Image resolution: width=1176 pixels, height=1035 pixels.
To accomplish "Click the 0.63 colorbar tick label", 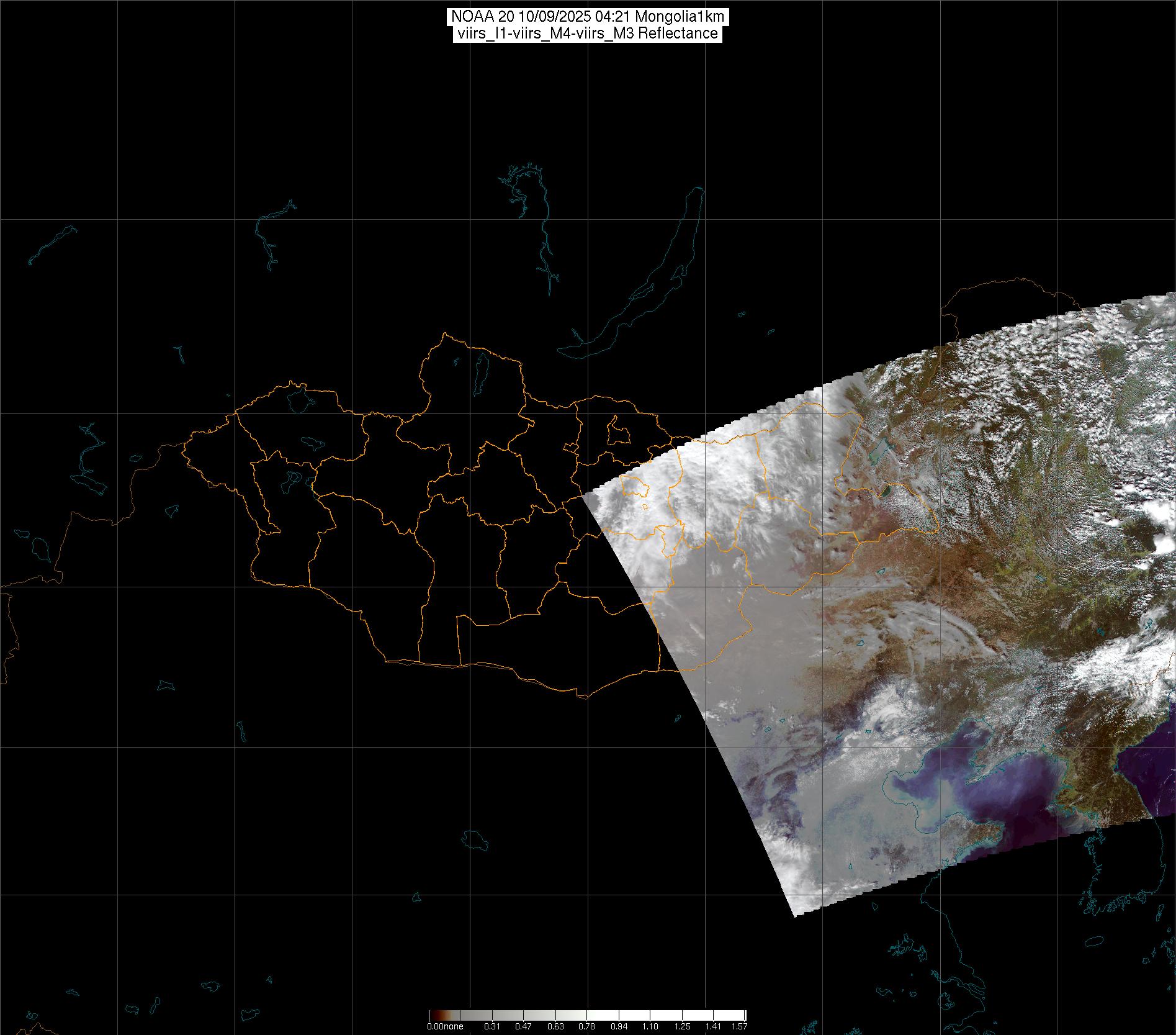I will coord(555,1026).
